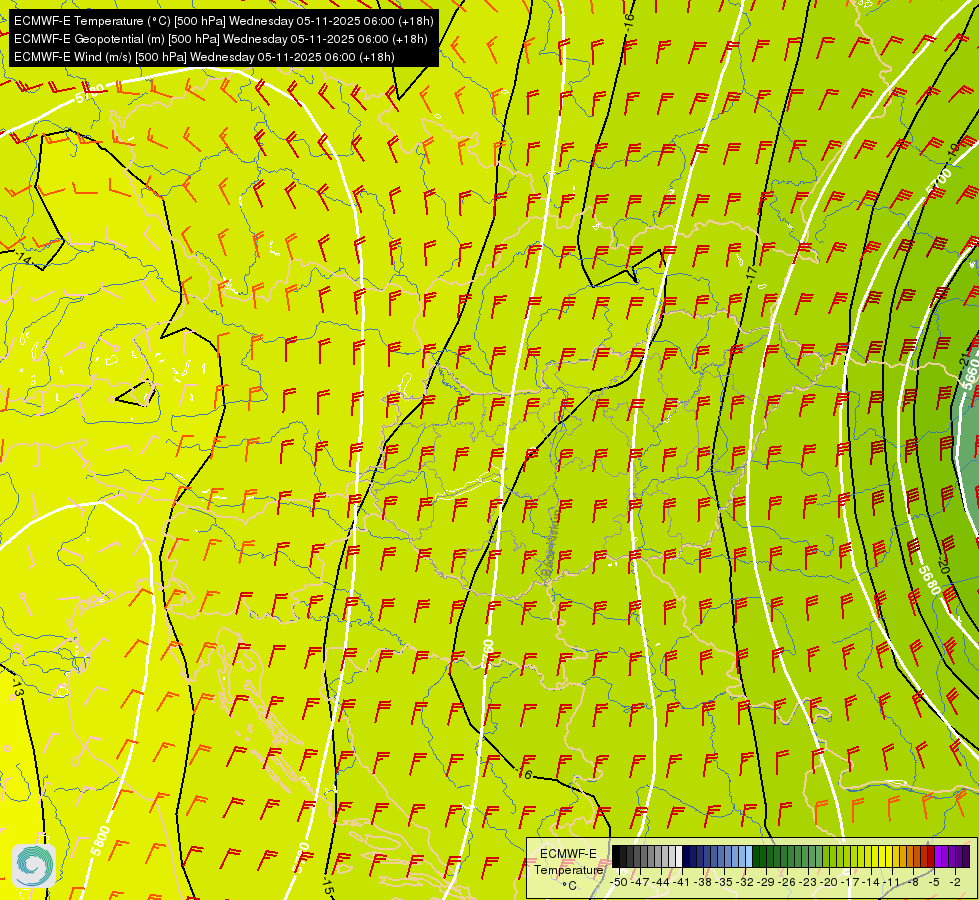The height and width of the screenshot is (900, 979).
Task: Click the -14 isotherm label on the map
Action: tap(24, 257)
